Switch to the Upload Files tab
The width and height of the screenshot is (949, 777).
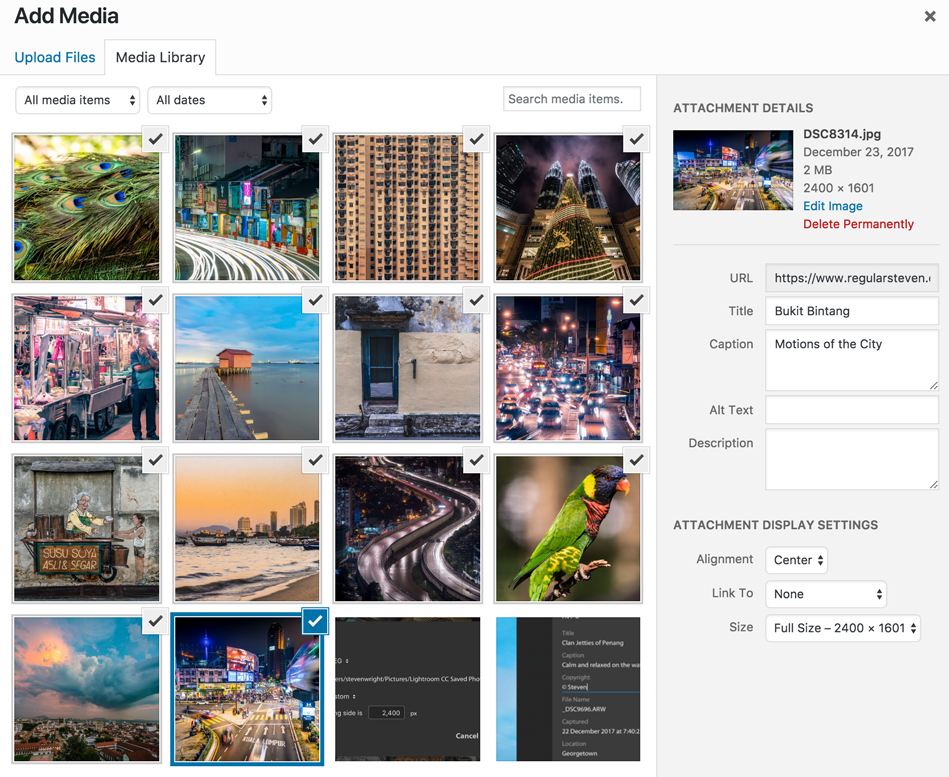click(x=55, y=58)
